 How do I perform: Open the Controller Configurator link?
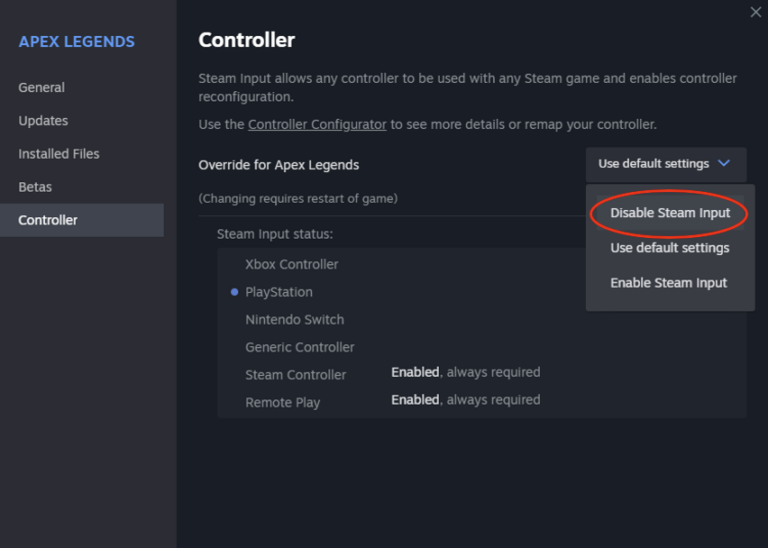(317, 125)
